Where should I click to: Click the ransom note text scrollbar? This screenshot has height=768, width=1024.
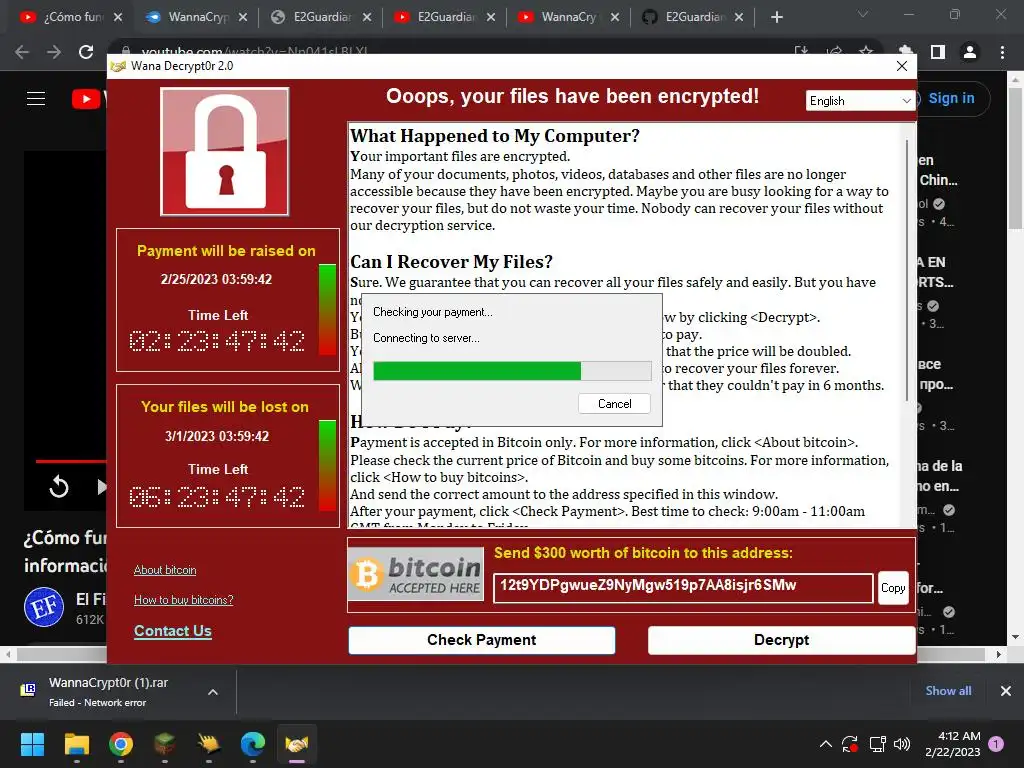(x=906, y=270)
